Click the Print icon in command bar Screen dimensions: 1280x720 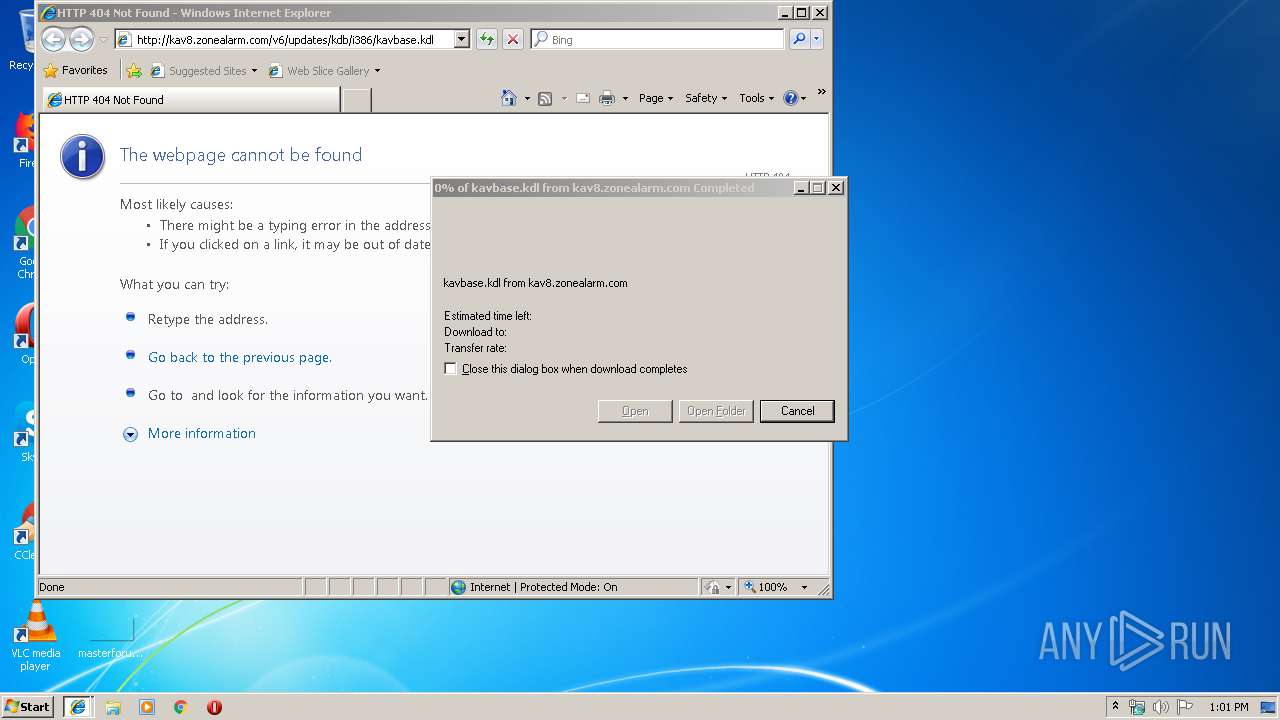pos(606,98)
